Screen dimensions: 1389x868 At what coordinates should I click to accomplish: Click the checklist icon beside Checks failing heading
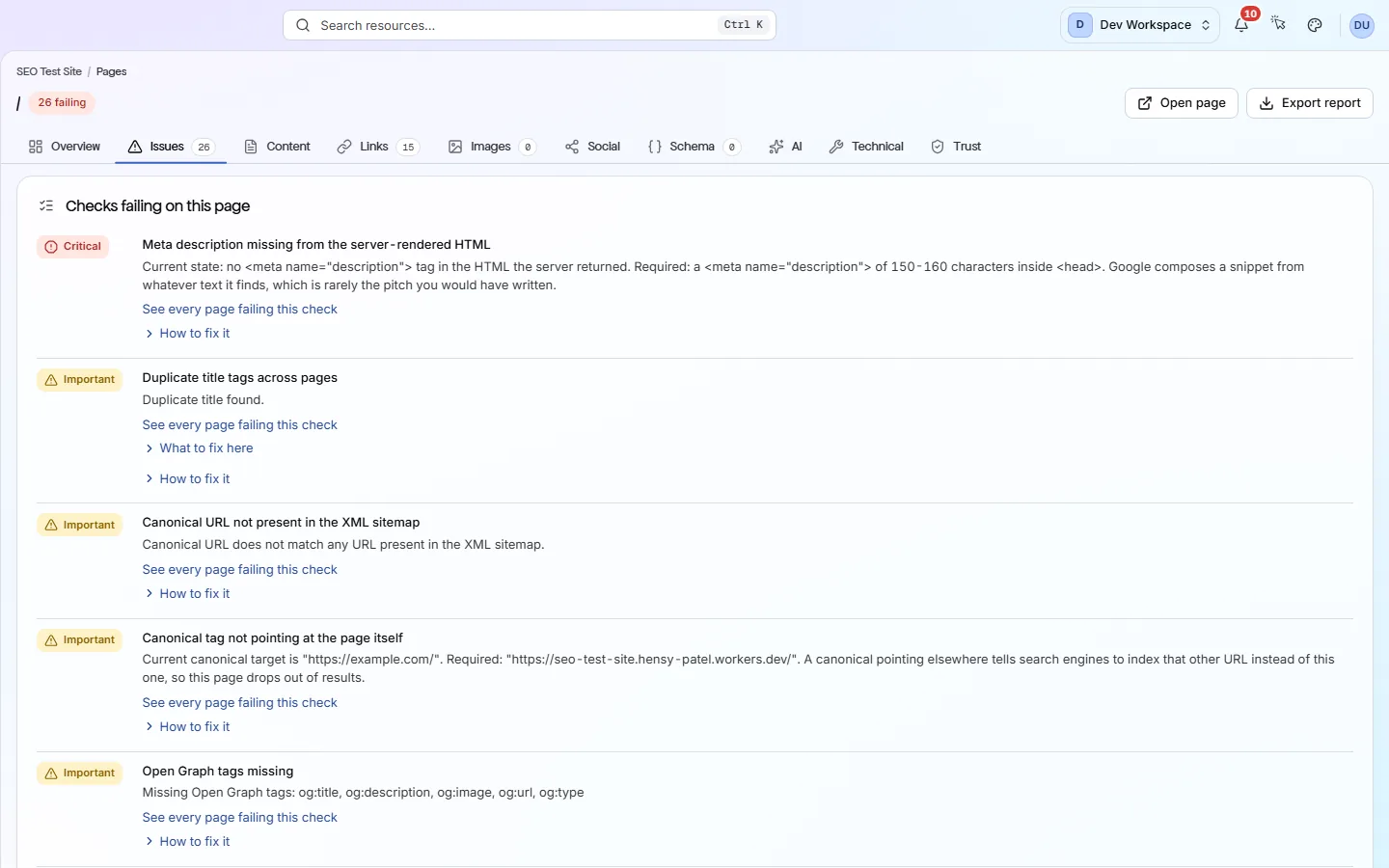pos(46,205)
